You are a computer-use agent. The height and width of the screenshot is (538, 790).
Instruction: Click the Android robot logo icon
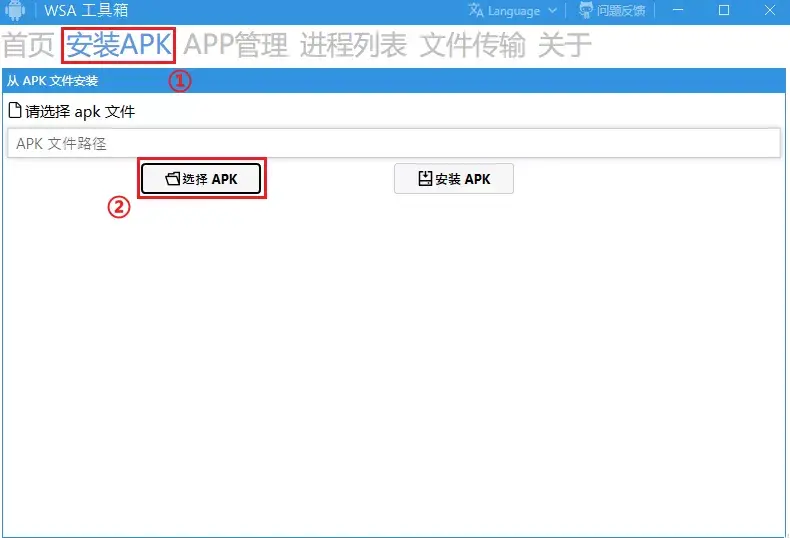15,10
